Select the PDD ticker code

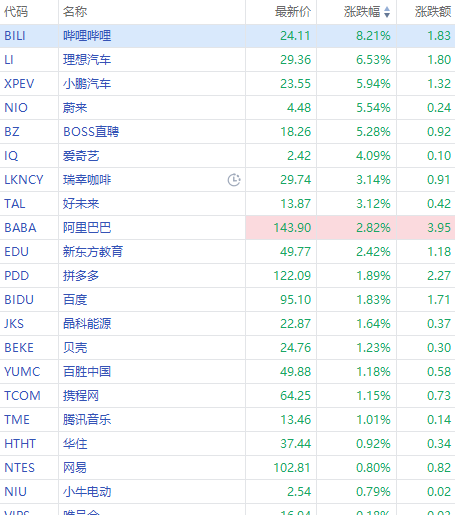click(x=17, y=276)
